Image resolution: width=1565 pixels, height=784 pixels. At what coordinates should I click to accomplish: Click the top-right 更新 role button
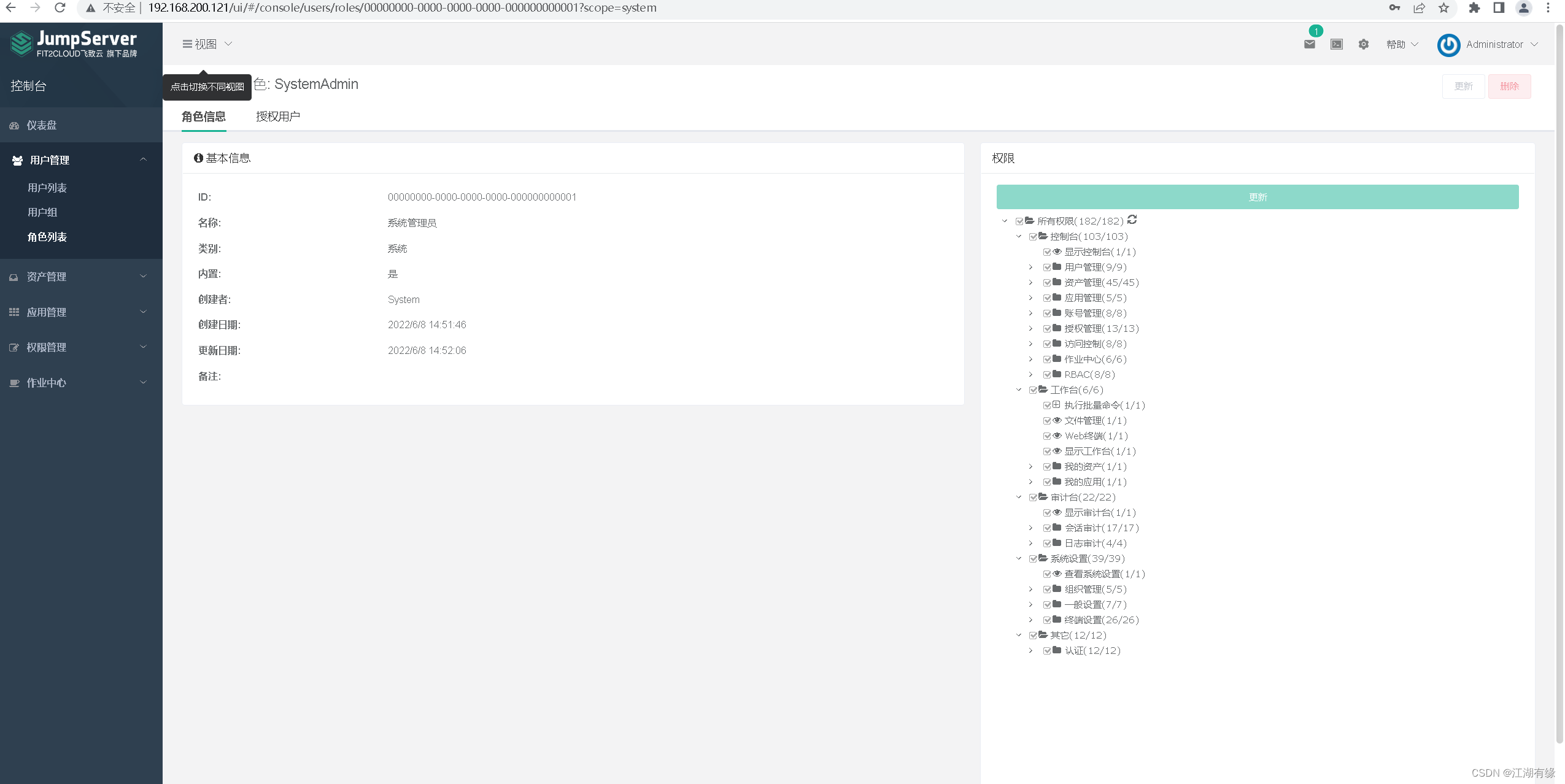point(1463,86)
